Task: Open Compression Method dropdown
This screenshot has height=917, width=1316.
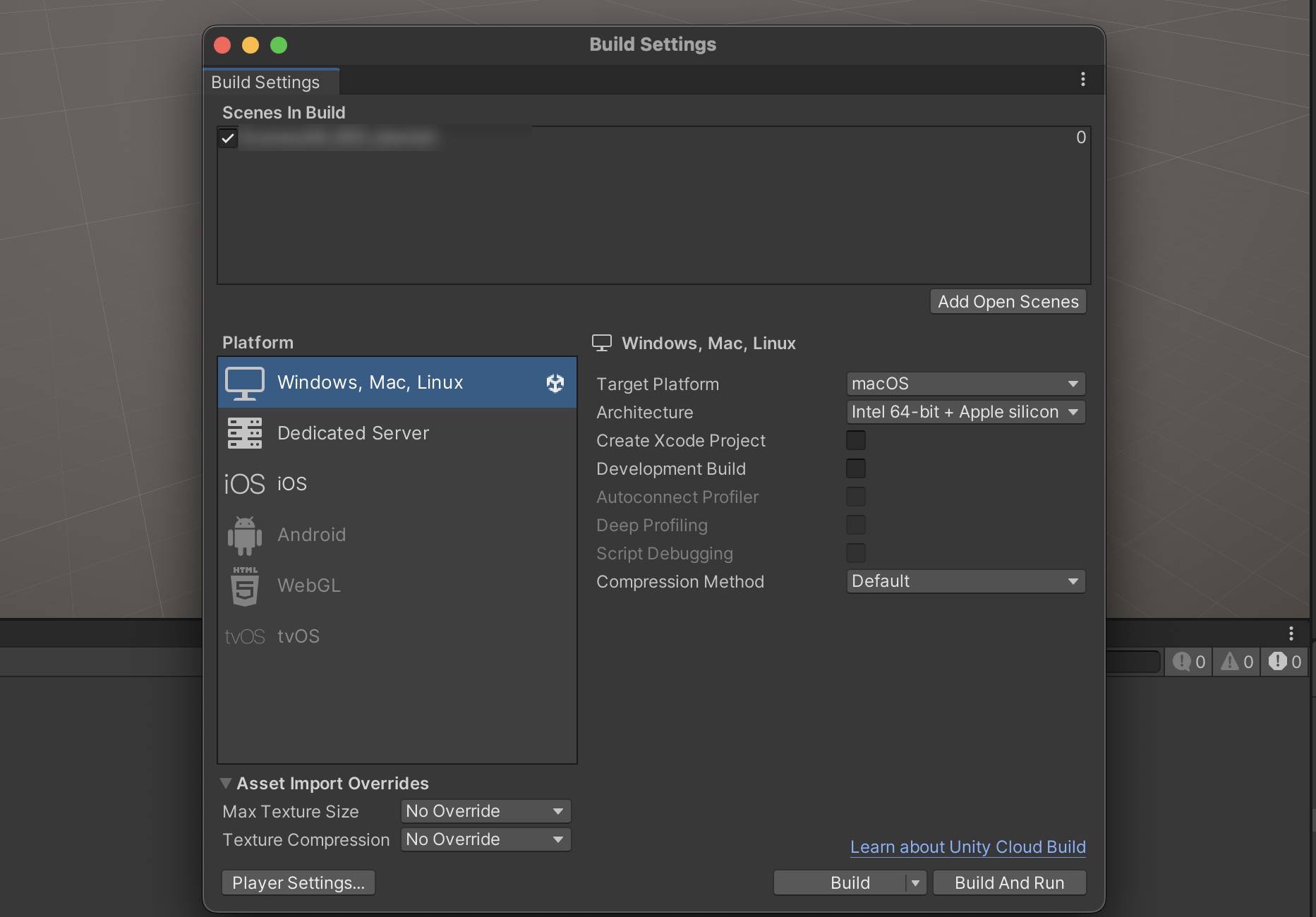Action: coord(965,581)
